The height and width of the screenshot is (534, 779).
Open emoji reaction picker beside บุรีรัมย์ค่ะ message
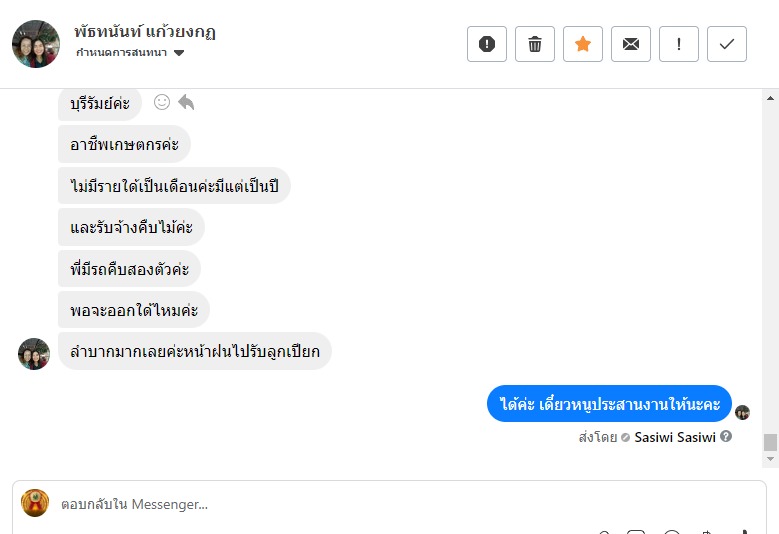click(162, 102)
